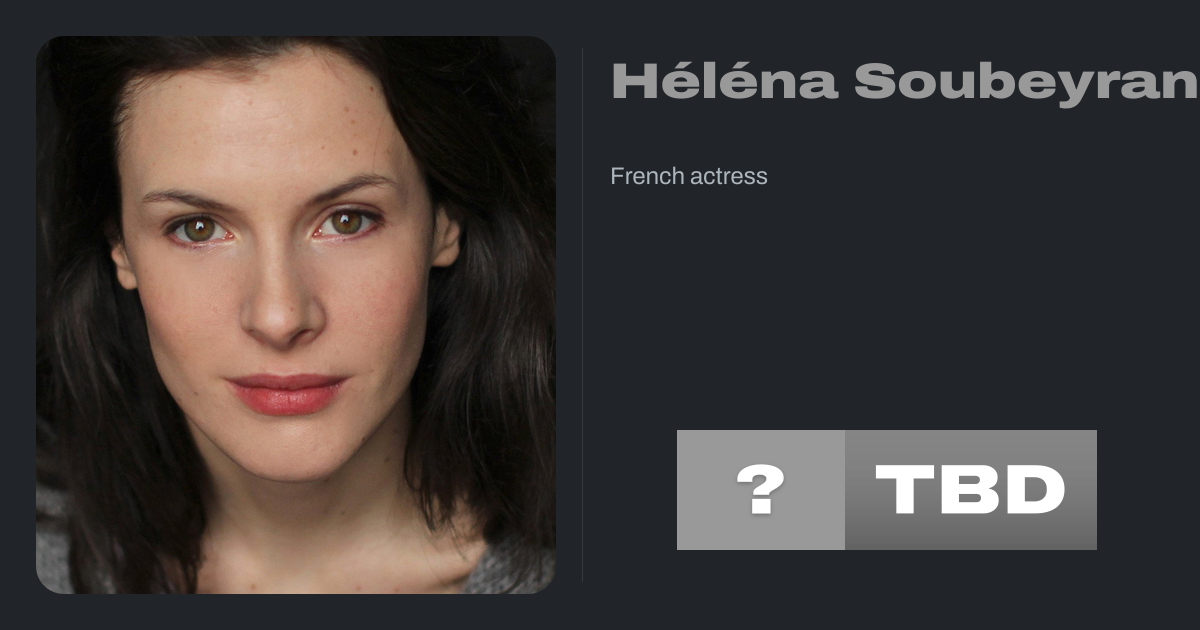Click the red lips in the portrait

[x=286, y=394]
